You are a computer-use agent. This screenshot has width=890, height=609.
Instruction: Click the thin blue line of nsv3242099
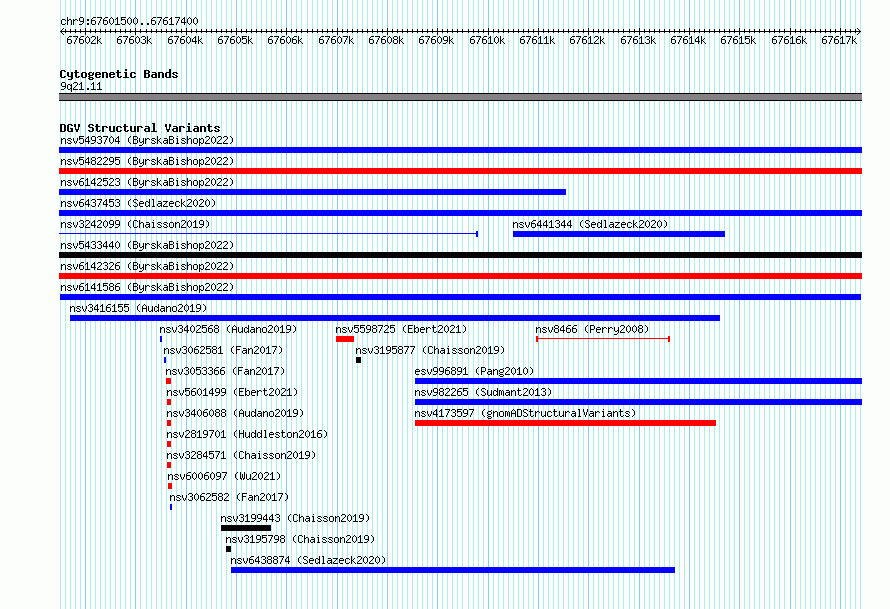point(268,234)
